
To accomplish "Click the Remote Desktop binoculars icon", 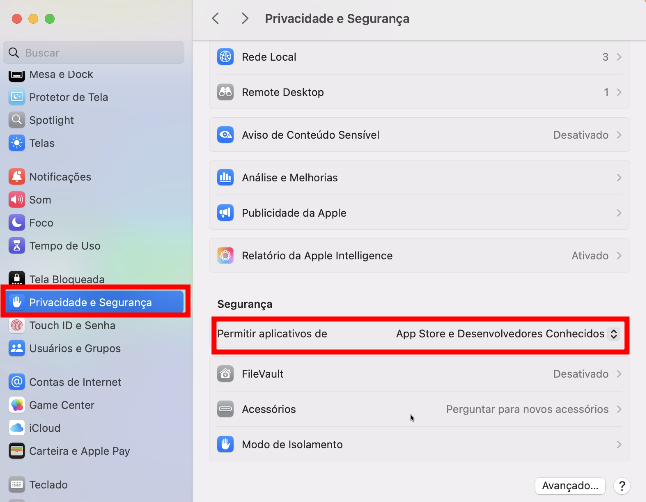I will [225, 92].
